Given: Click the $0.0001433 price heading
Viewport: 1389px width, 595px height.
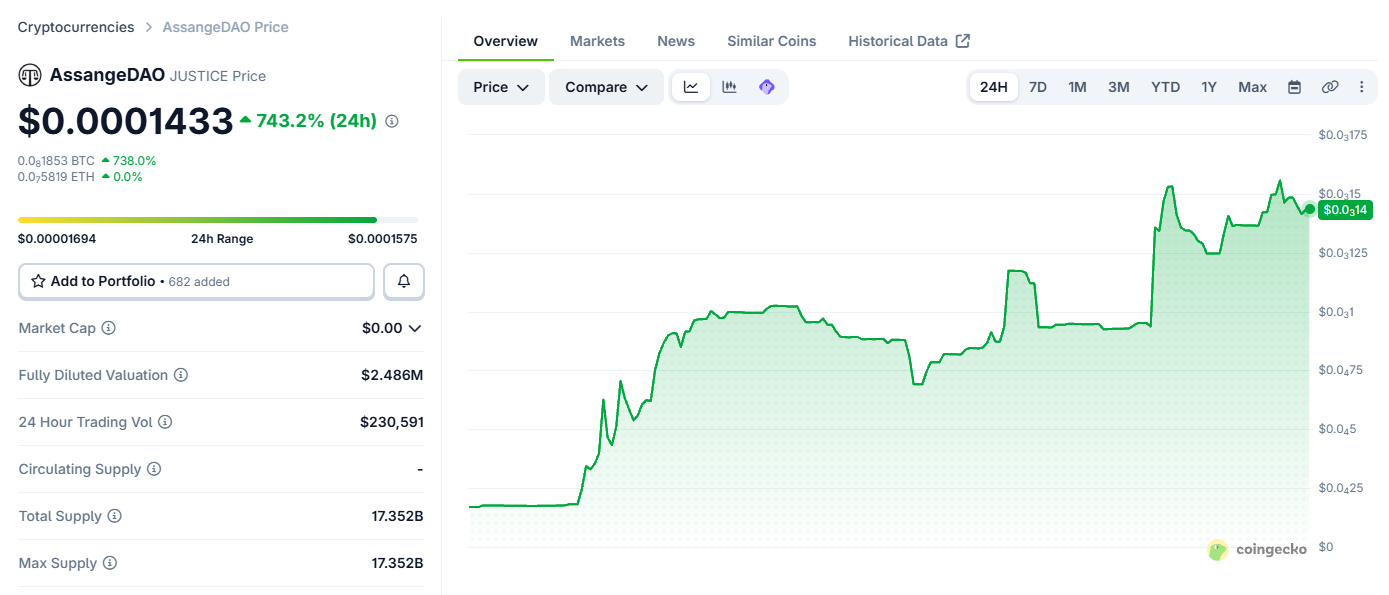Looking at the screenshot, I should pos(126,121).
